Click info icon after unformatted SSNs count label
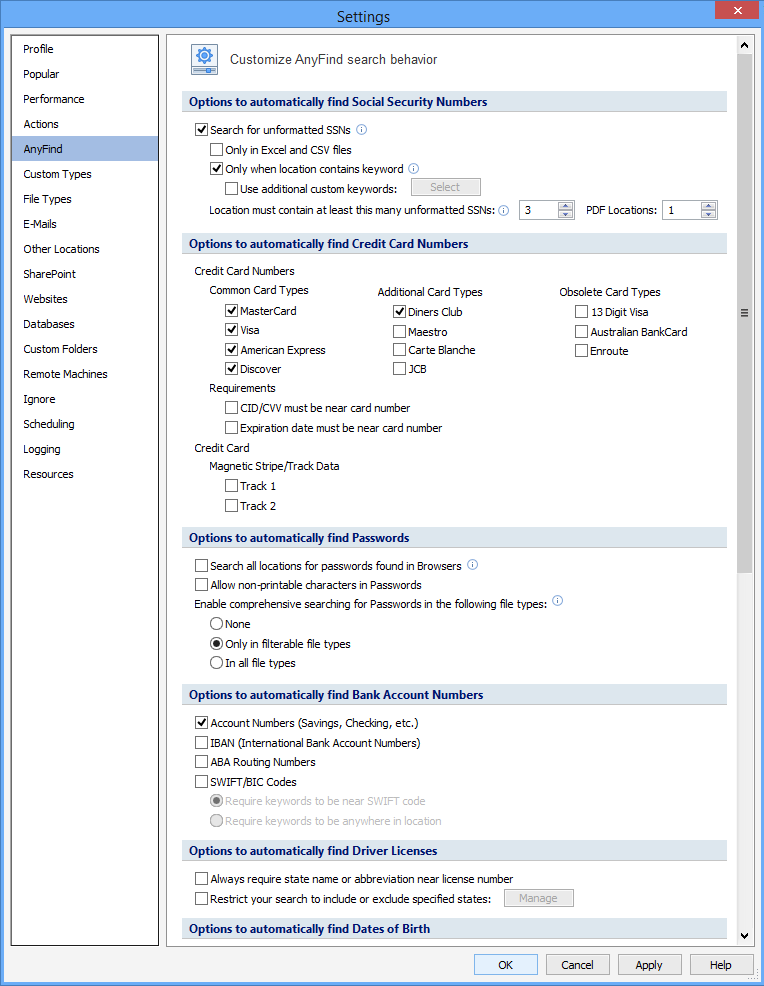Viewport: 764px width, 986px height. tap(504, 210)
